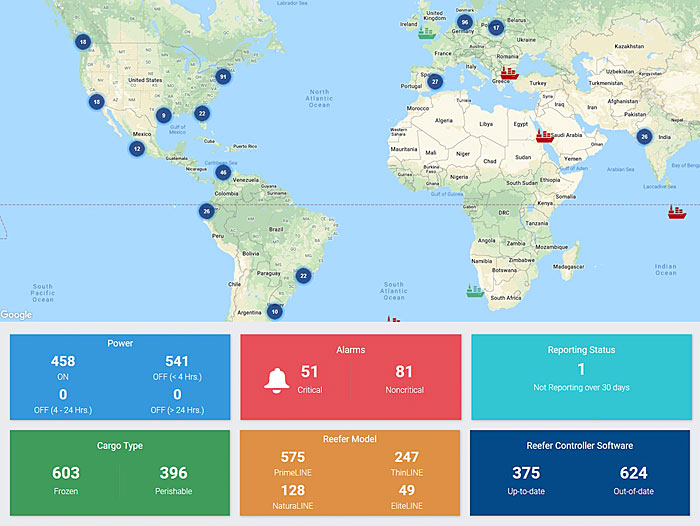This screenshot has height=526, width=700.
Task: Open the 10 cluster marker over Argentina
Action: (274, 312)
